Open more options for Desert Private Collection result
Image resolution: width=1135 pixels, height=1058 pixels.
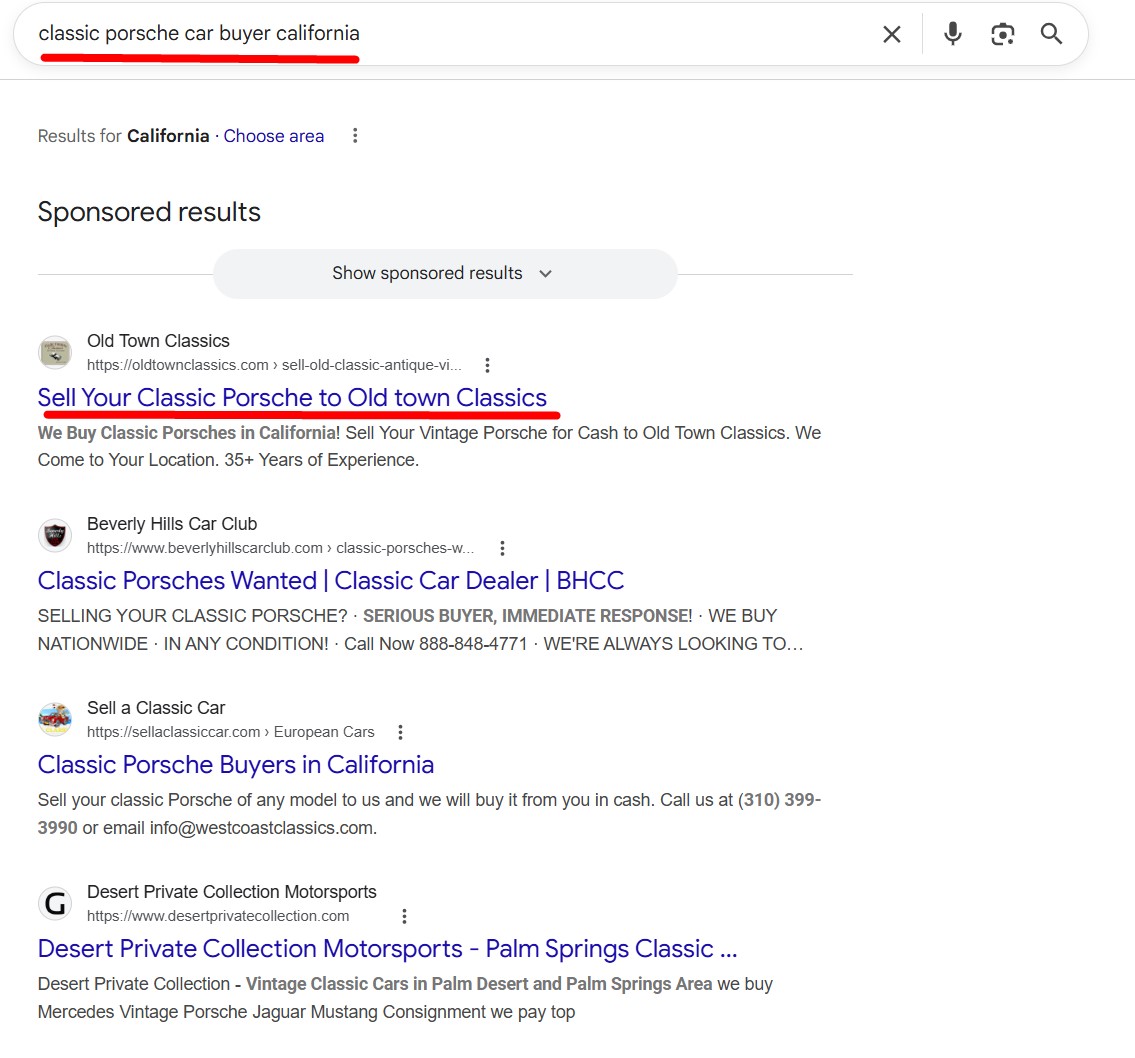tap(404, 916)
